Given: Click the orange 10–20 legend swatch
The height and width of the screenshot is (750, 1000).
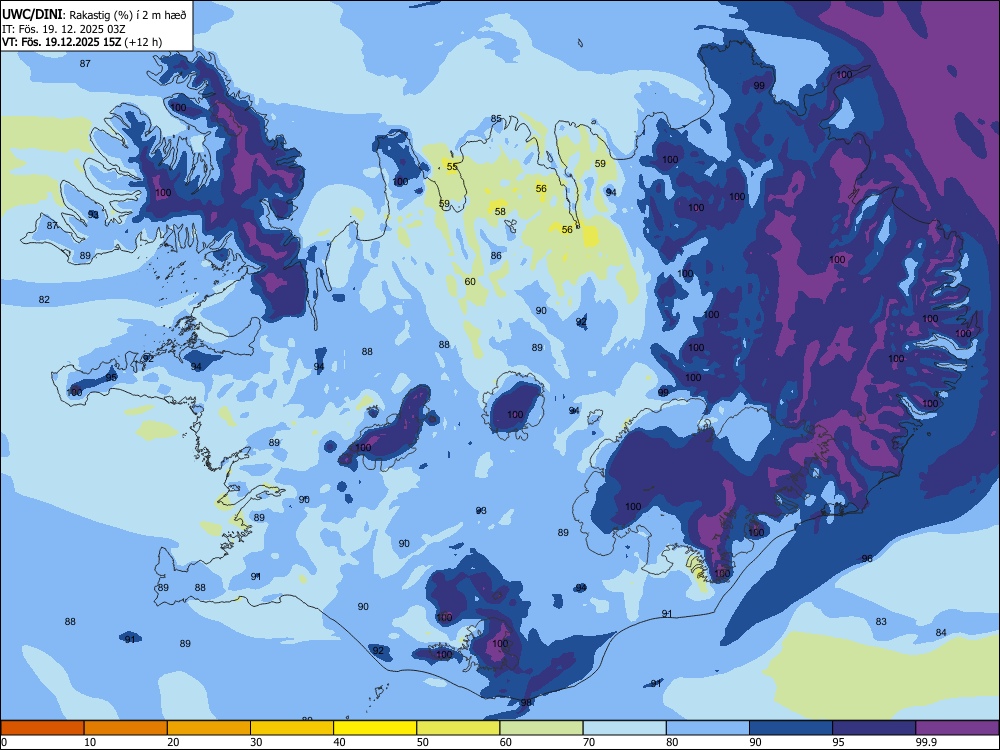Looking at the screenshot, I should [126, 728].
